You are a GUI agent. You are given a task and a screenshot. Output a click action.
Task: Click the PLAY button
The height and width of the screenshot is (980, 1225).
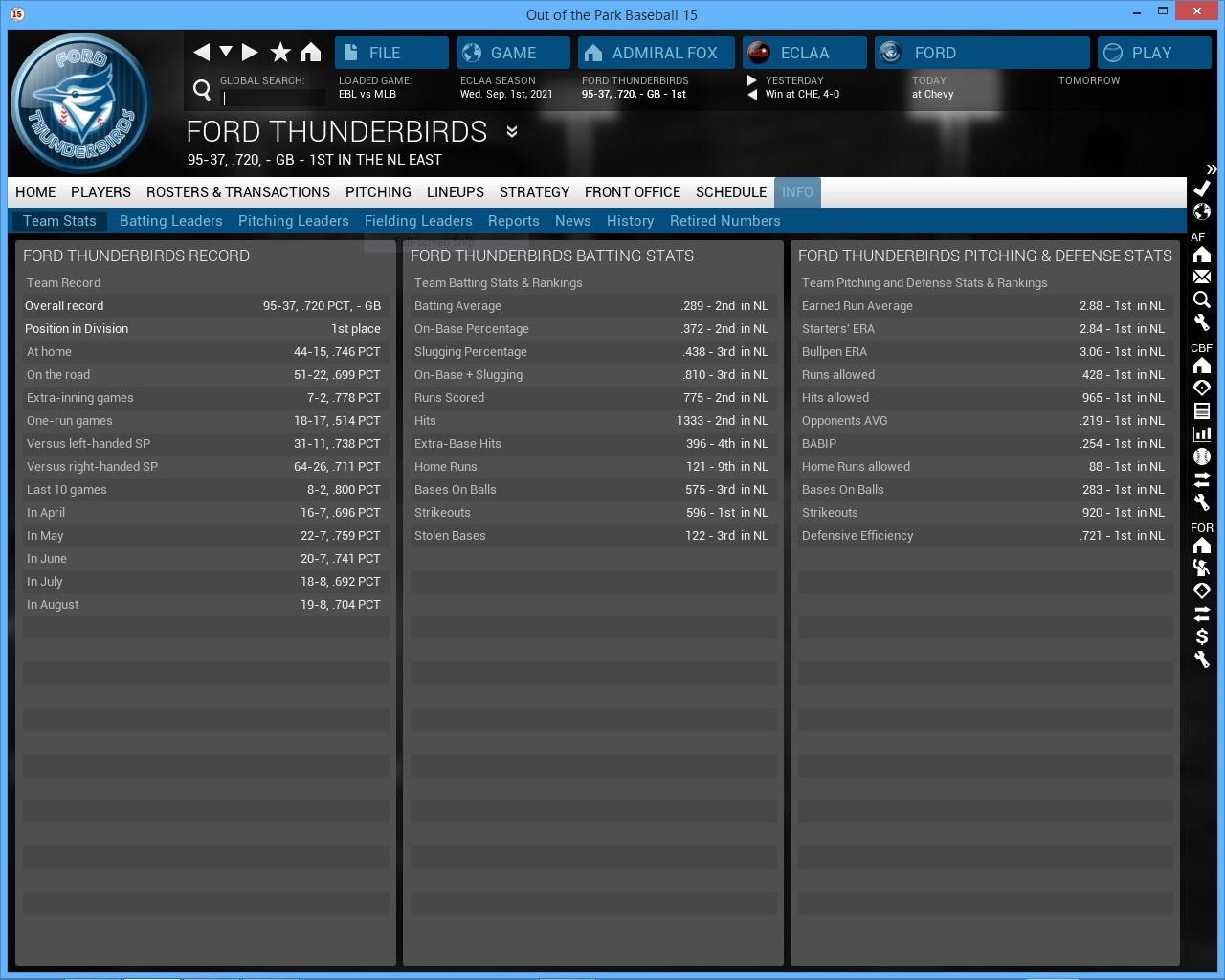pyautogui.click(x=1153, y=53)
